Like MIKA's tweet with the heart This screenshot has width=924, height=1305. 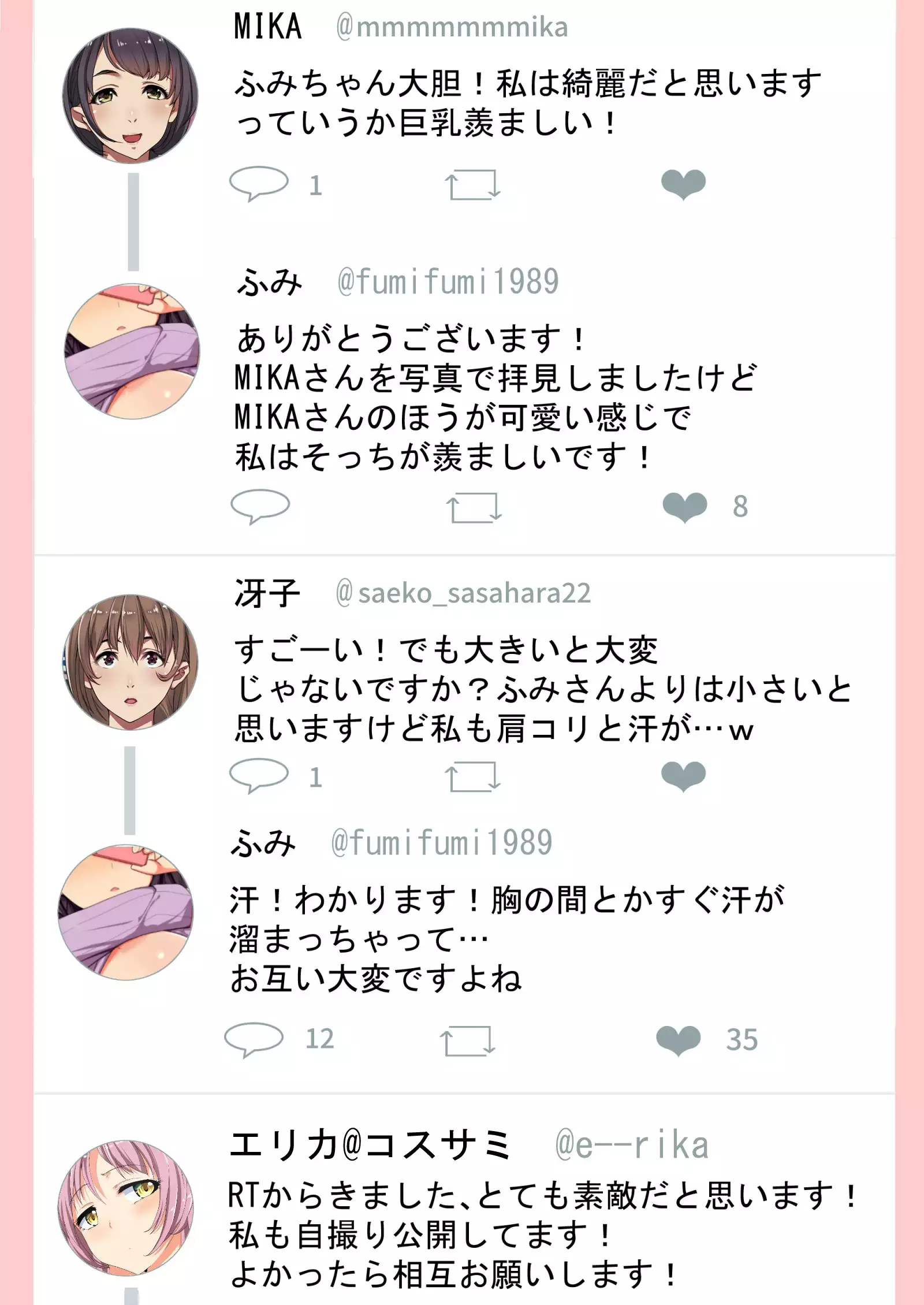click(x=683, y=184)
